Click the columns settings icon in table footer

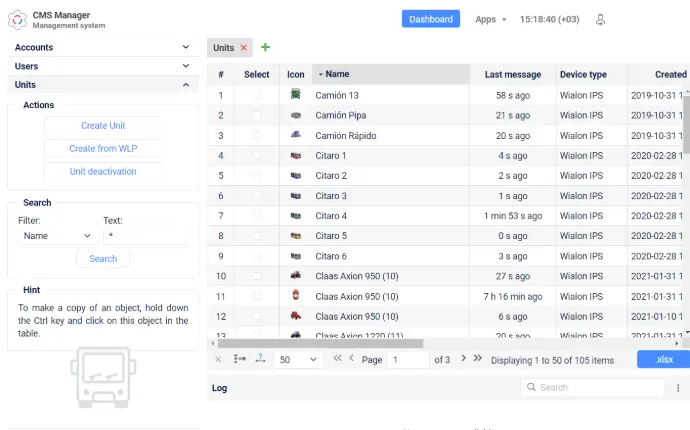[x=239, y=359]
